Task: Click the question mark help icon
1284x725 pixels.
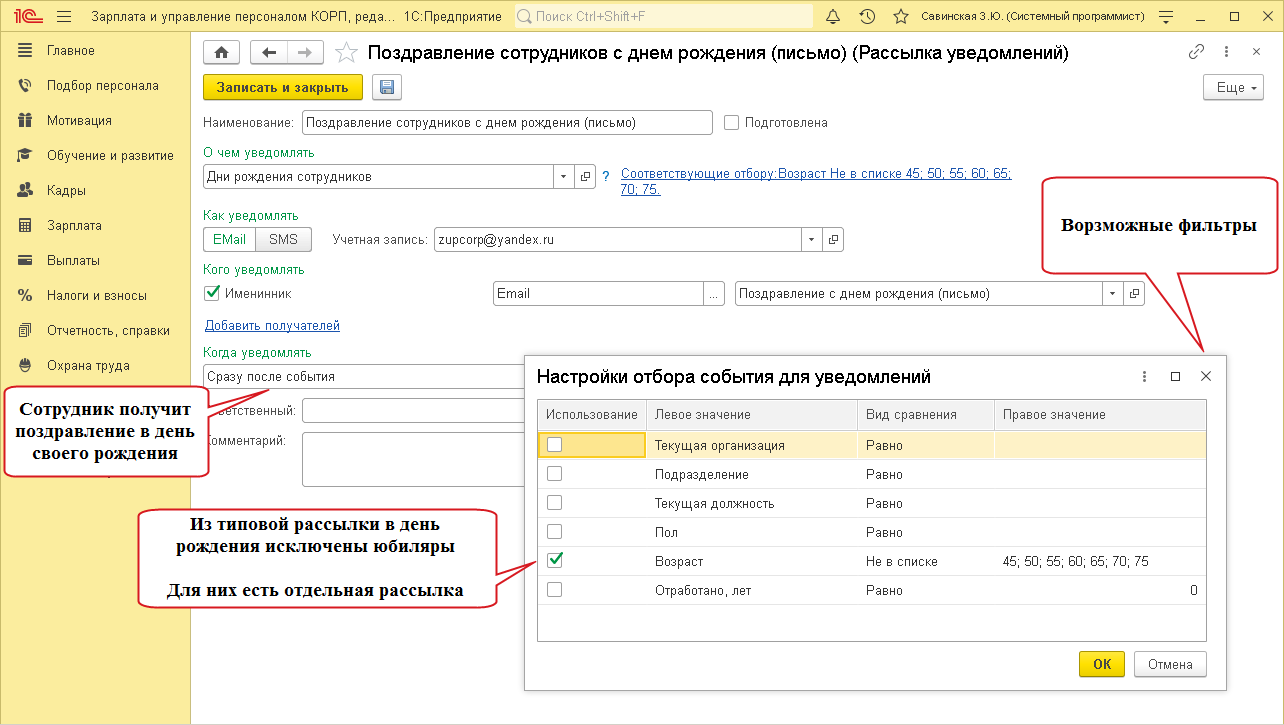Action: click(606, 177)
